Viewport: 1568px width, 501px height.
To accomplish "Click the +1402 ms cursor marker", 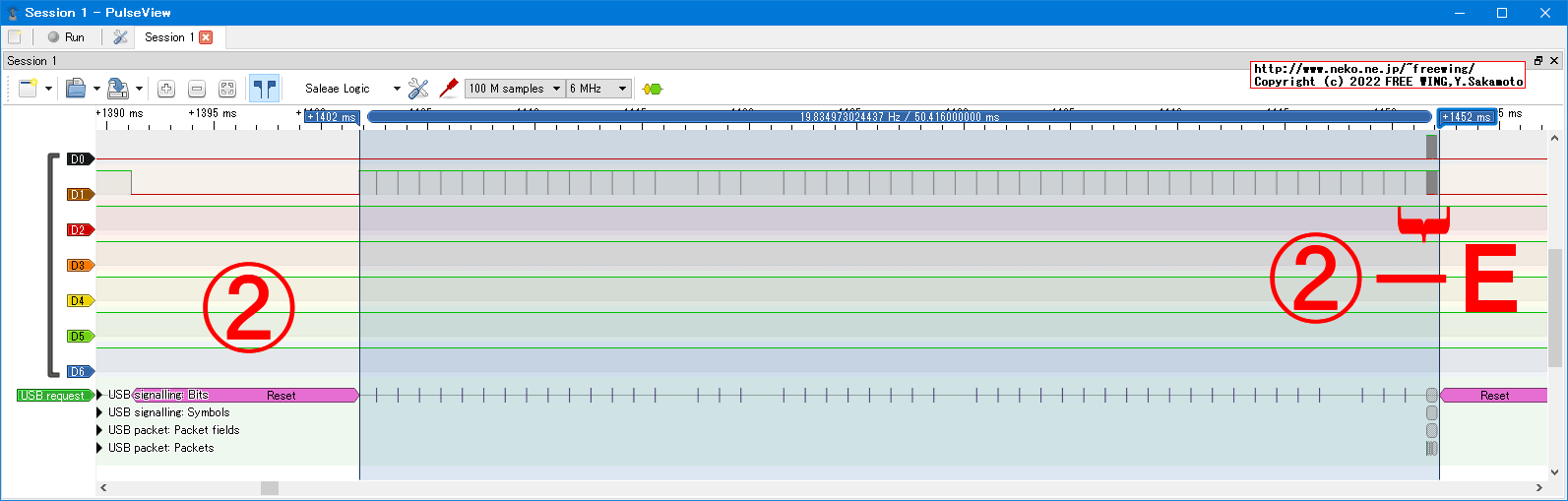I will [332, 117].
